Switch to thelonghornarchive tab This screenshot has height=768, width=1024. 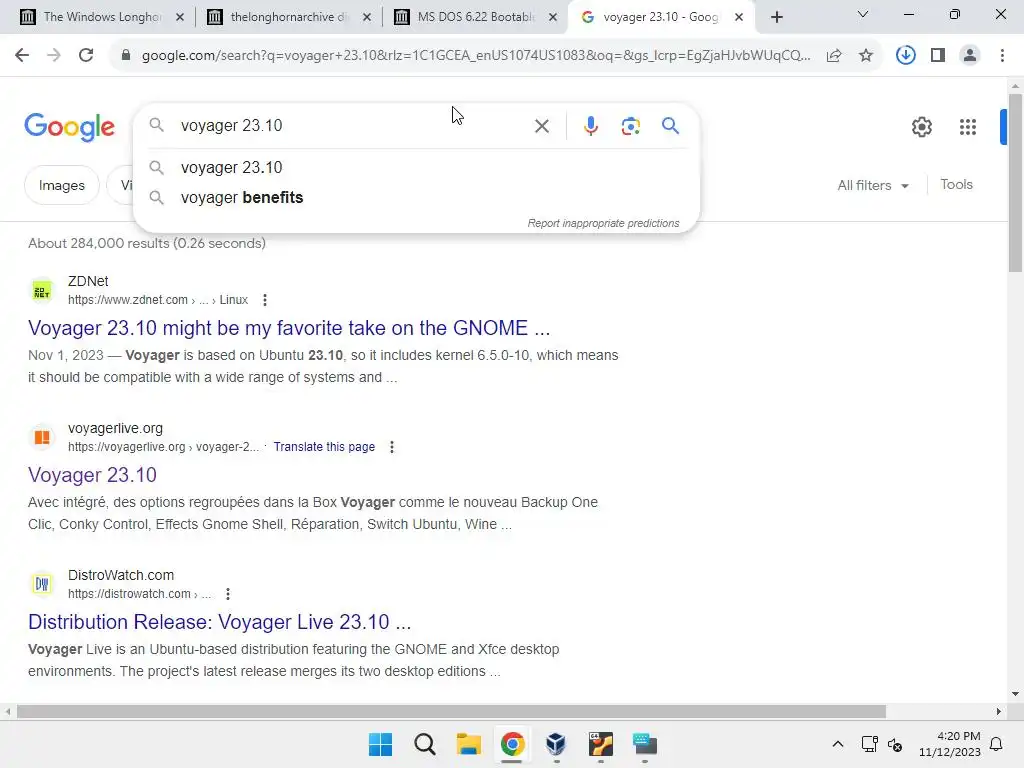(289, 17)
